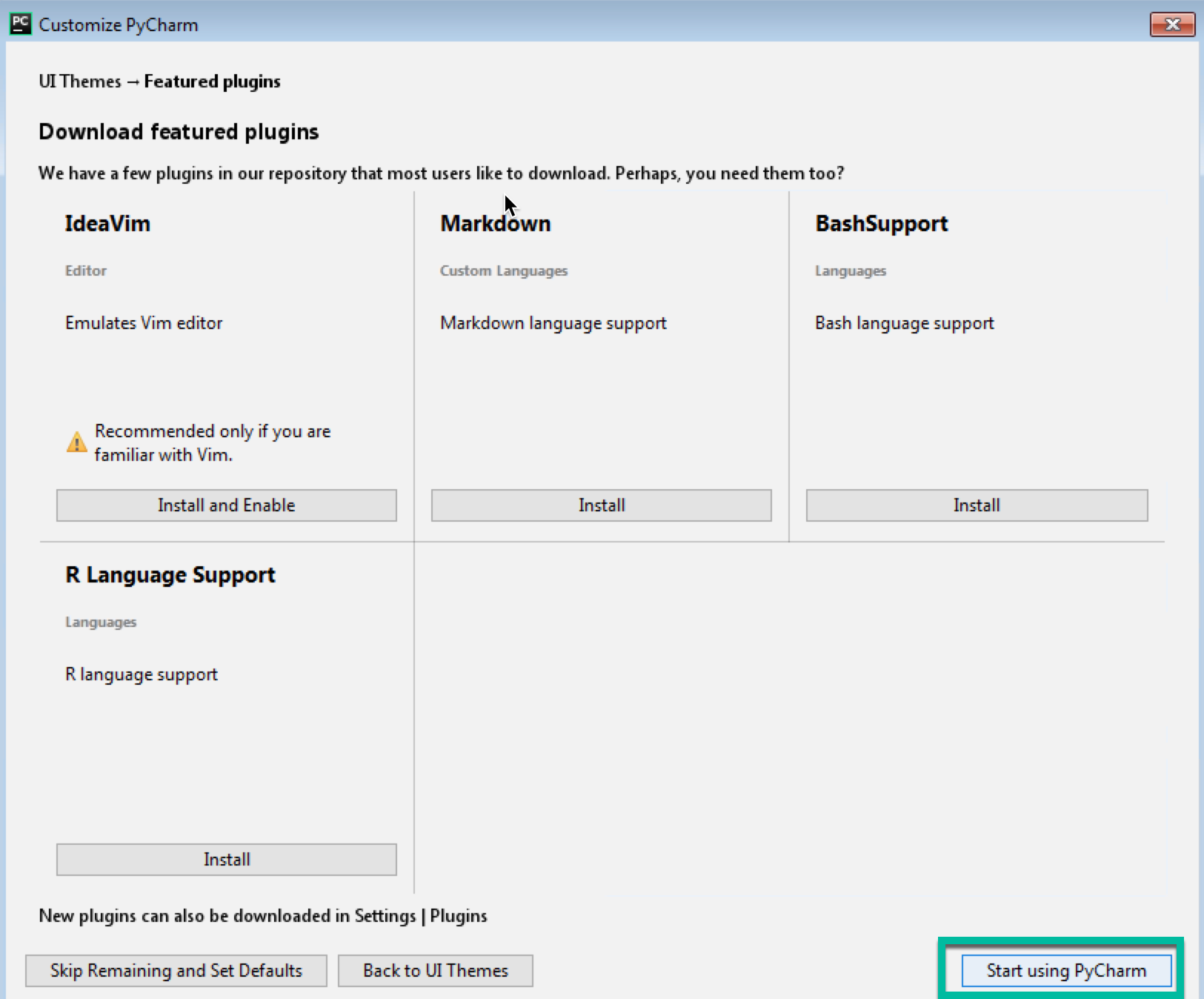Click the 'Editor' category label under IdeaVim
The image size is (1204, 999).
click(x=86, y=271)
